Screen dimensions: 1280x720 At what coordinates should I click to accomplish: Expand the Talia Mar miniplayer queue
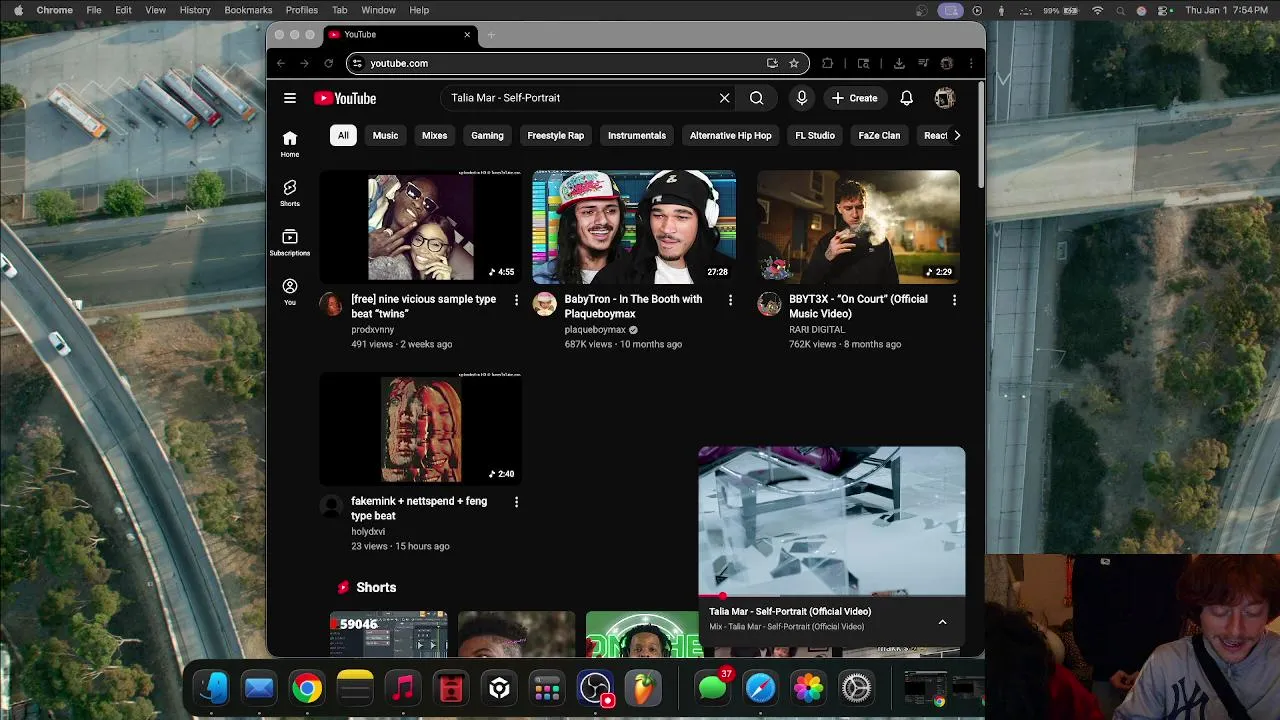[x=942, y=622]
